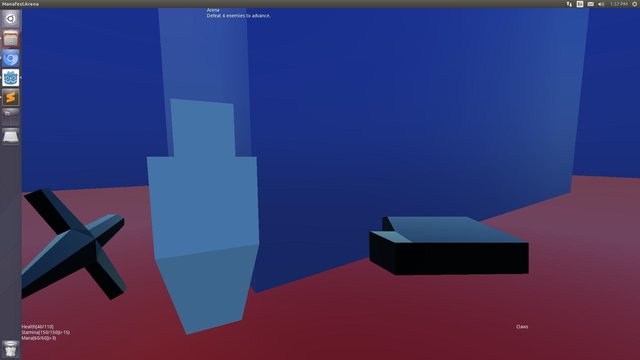
Task: Click the clock showing 1:37 PM
Action: tap(619, 4)
